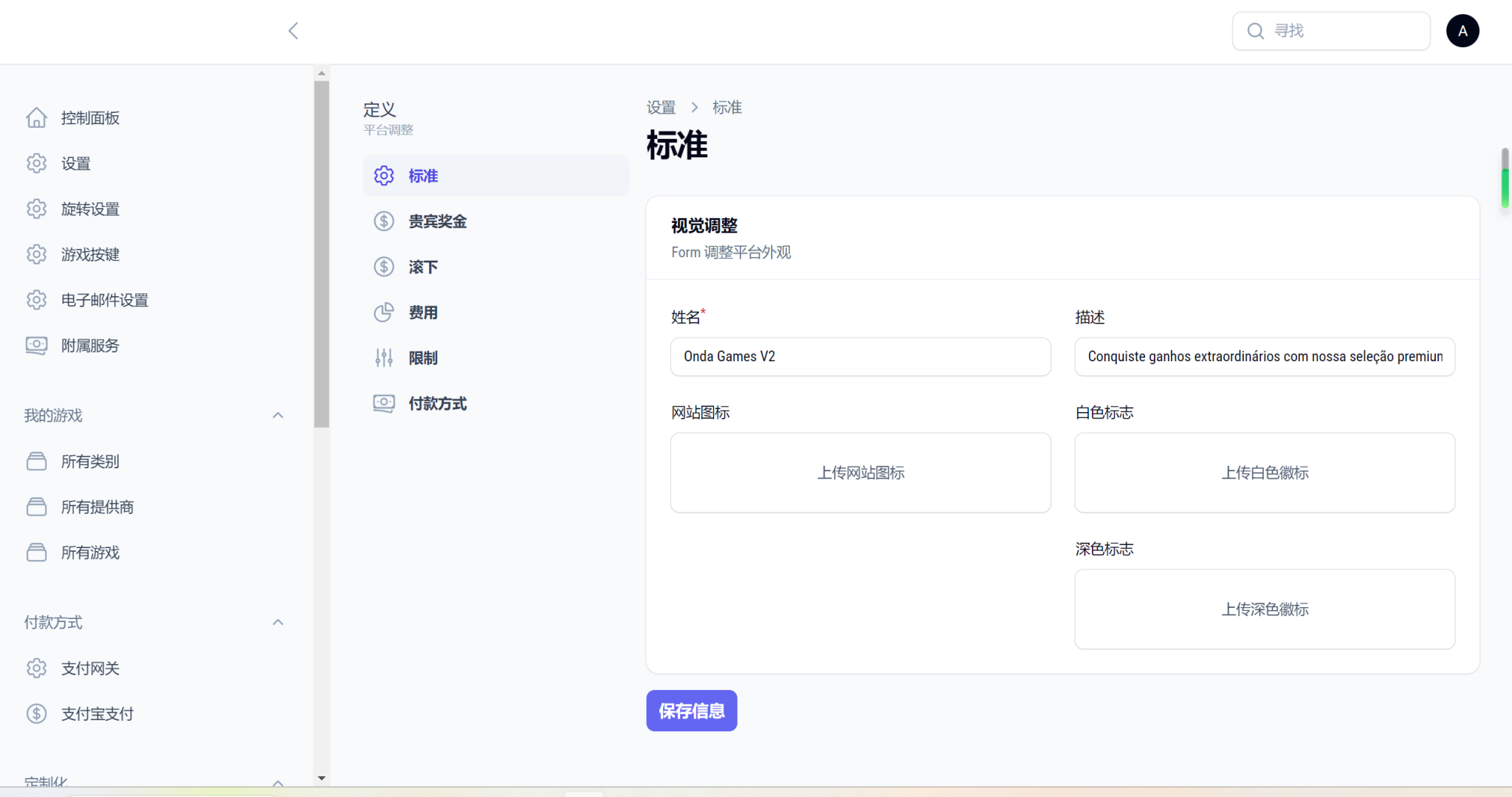Collapse the 付款方式 sidebar section chevron
Screen dimensions: 1512x797
[x=278, y=623]
